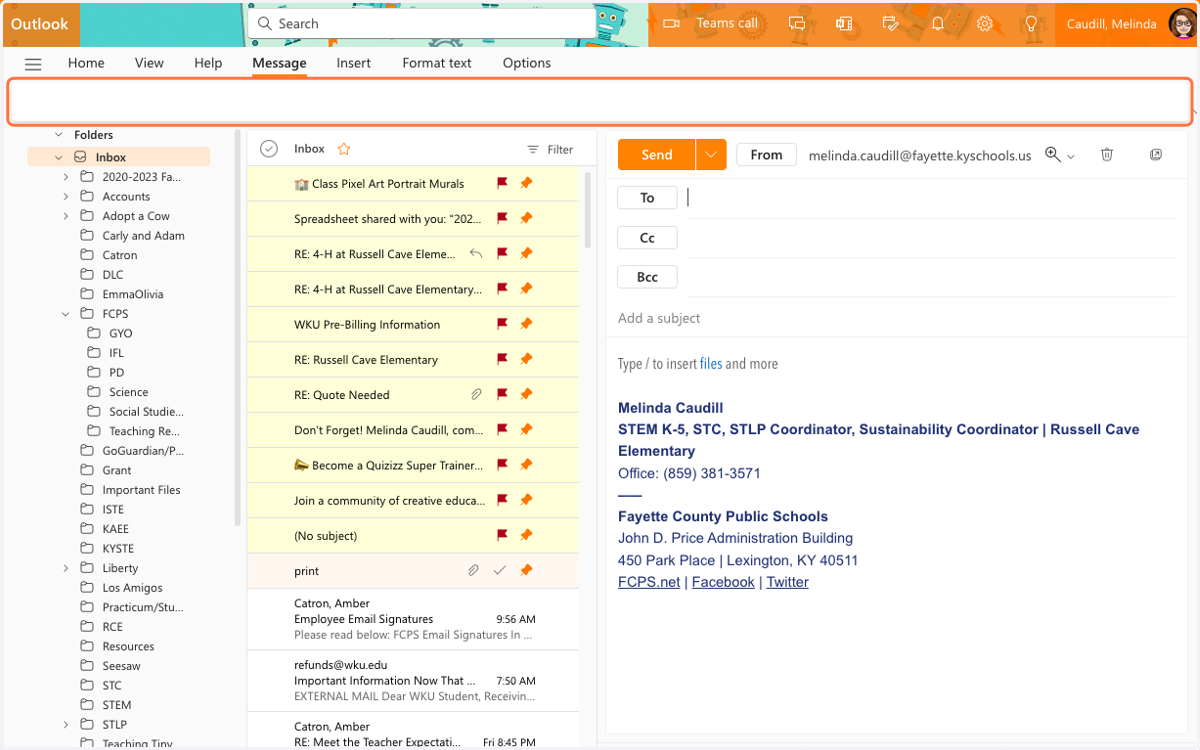Add Inbox to favorites with star icon
Image resolution: width=1200 pixels, height=750 pixels.
point(344,149)
